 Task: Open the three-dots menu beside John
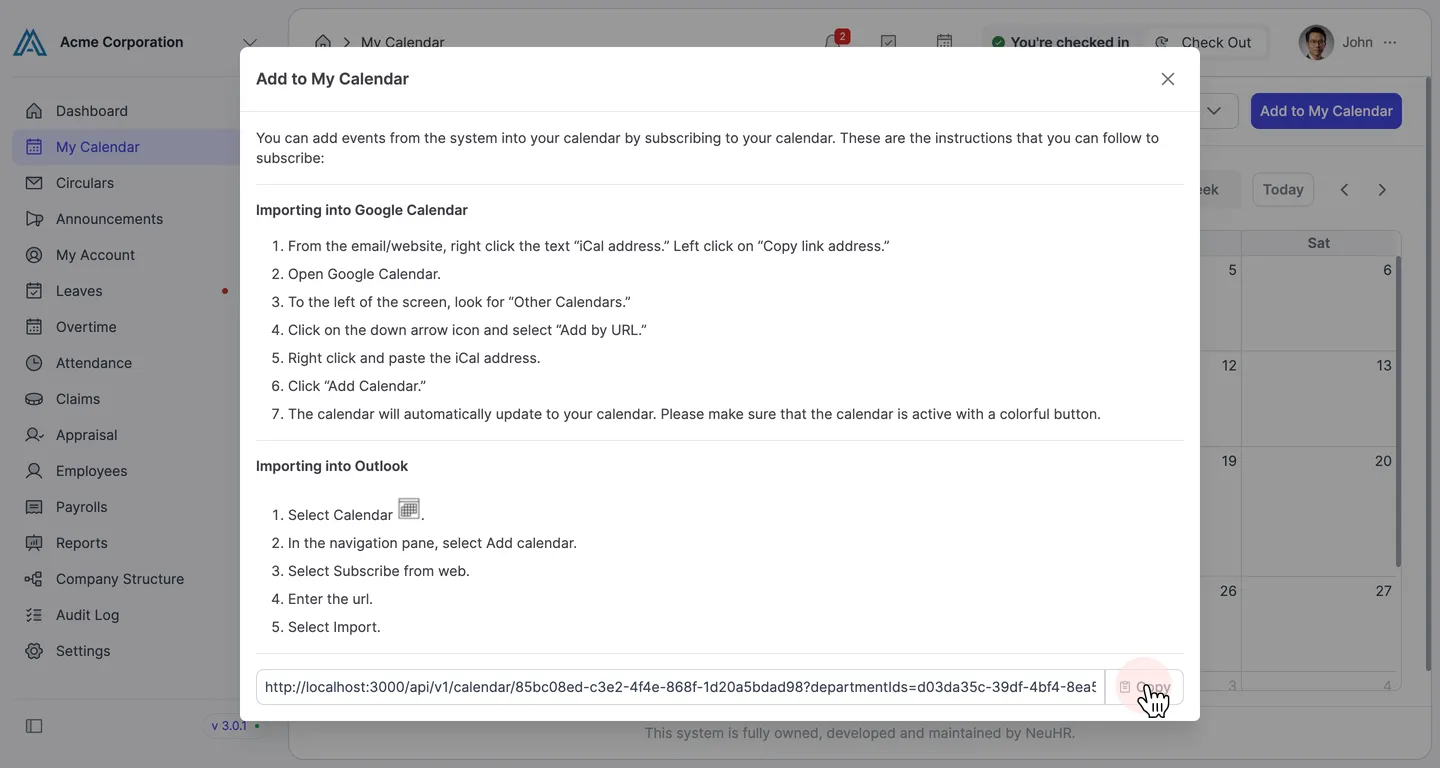tap(1390, 42)
